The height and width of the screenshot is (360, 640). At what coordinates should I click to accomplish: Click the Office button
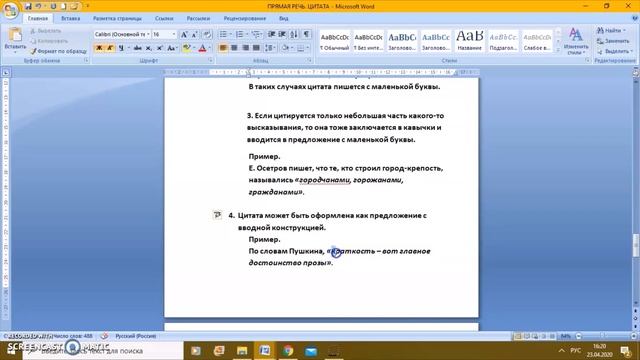[10, 10]
